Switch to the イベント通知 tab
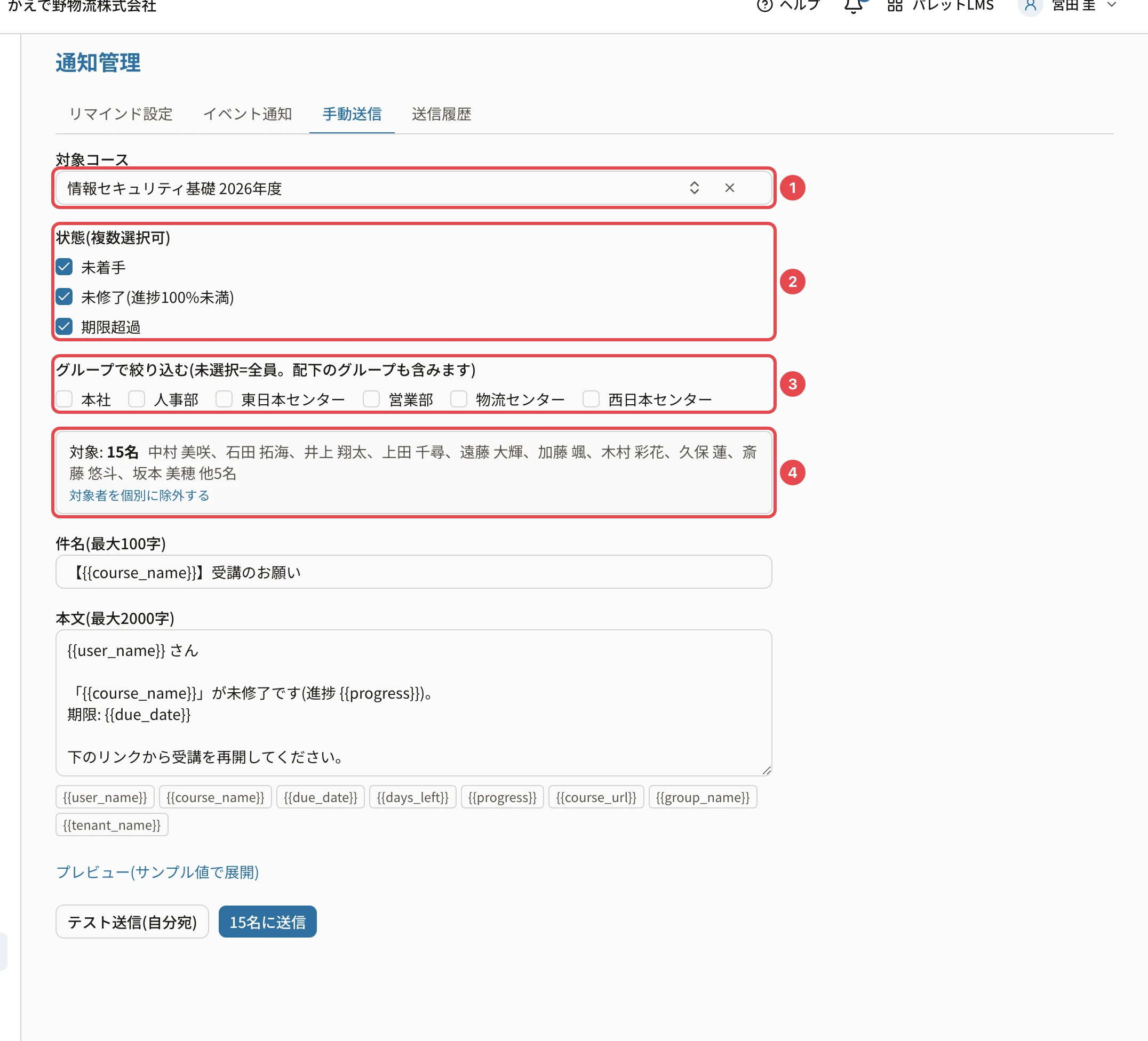Screen dimensions: 1148x1041 (x=247, y=114)
